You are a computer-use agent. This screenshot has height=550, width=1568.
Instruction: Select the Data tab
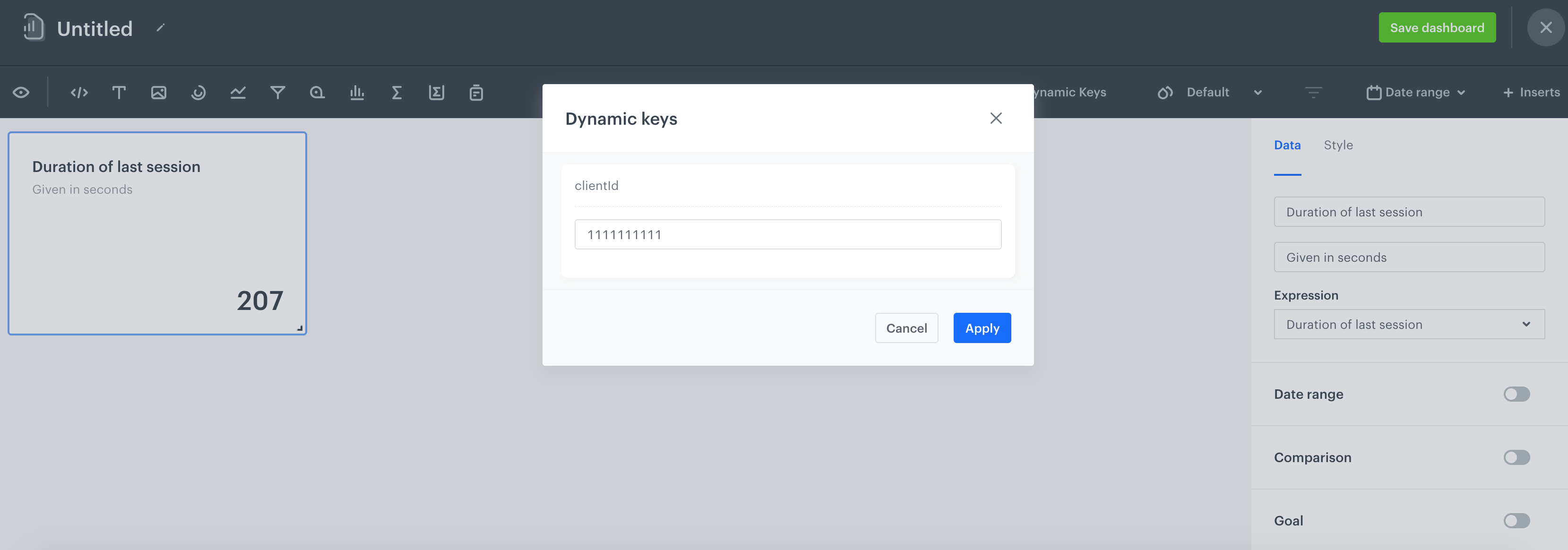[1287, 145]
